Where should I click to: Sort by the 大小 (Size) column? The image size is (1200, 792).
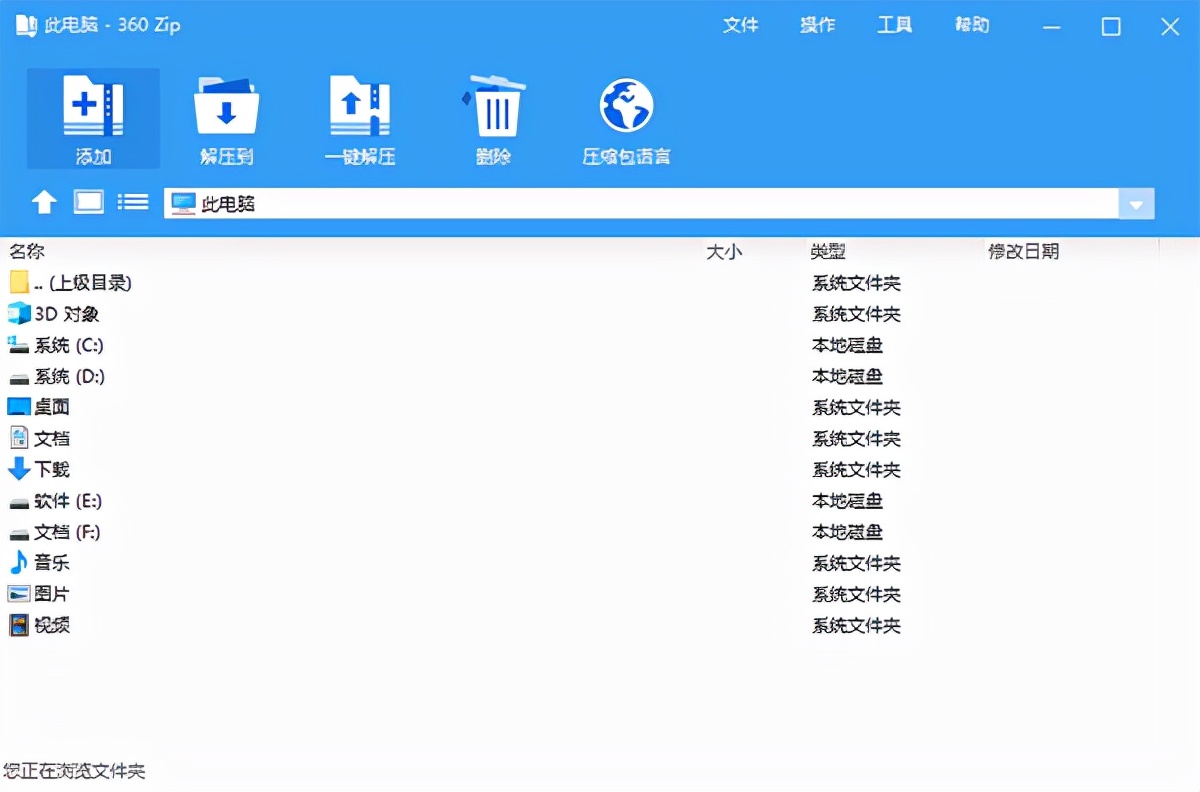pyautogui.click(x=725, y=251)
